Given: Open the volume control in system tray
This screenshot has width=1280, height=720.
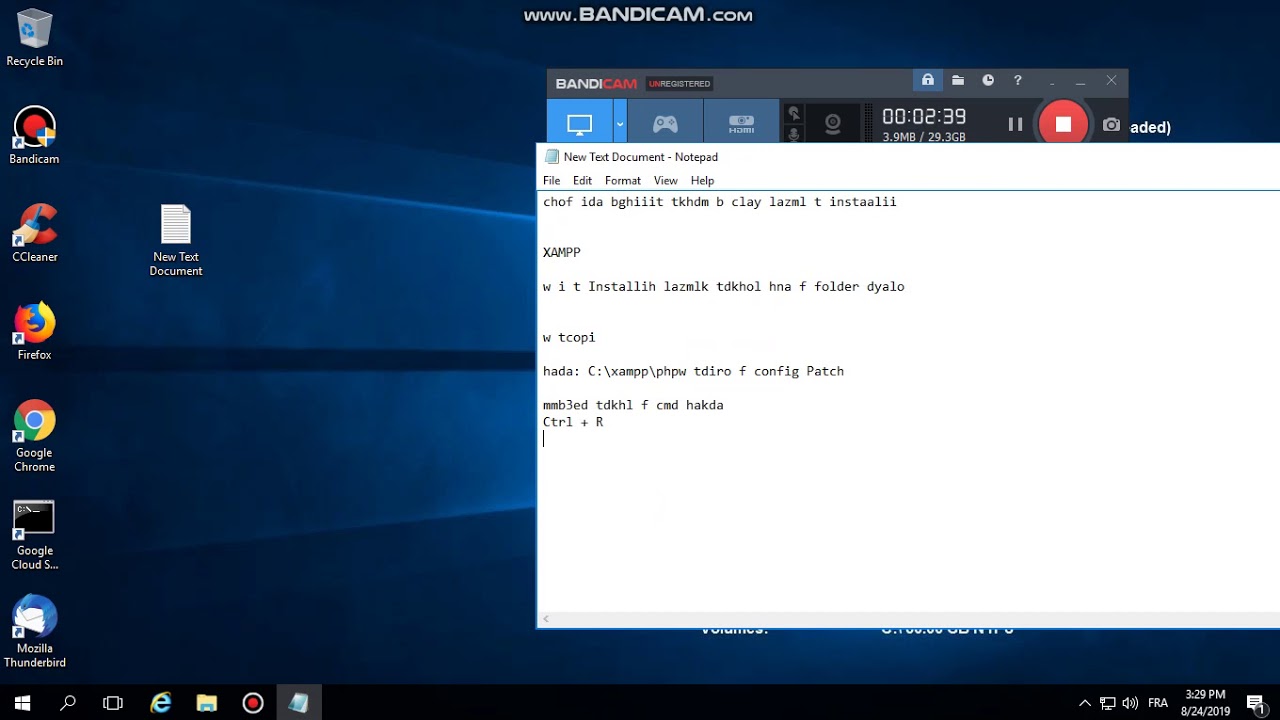Looking at the screenshot, I should 1131,703.
